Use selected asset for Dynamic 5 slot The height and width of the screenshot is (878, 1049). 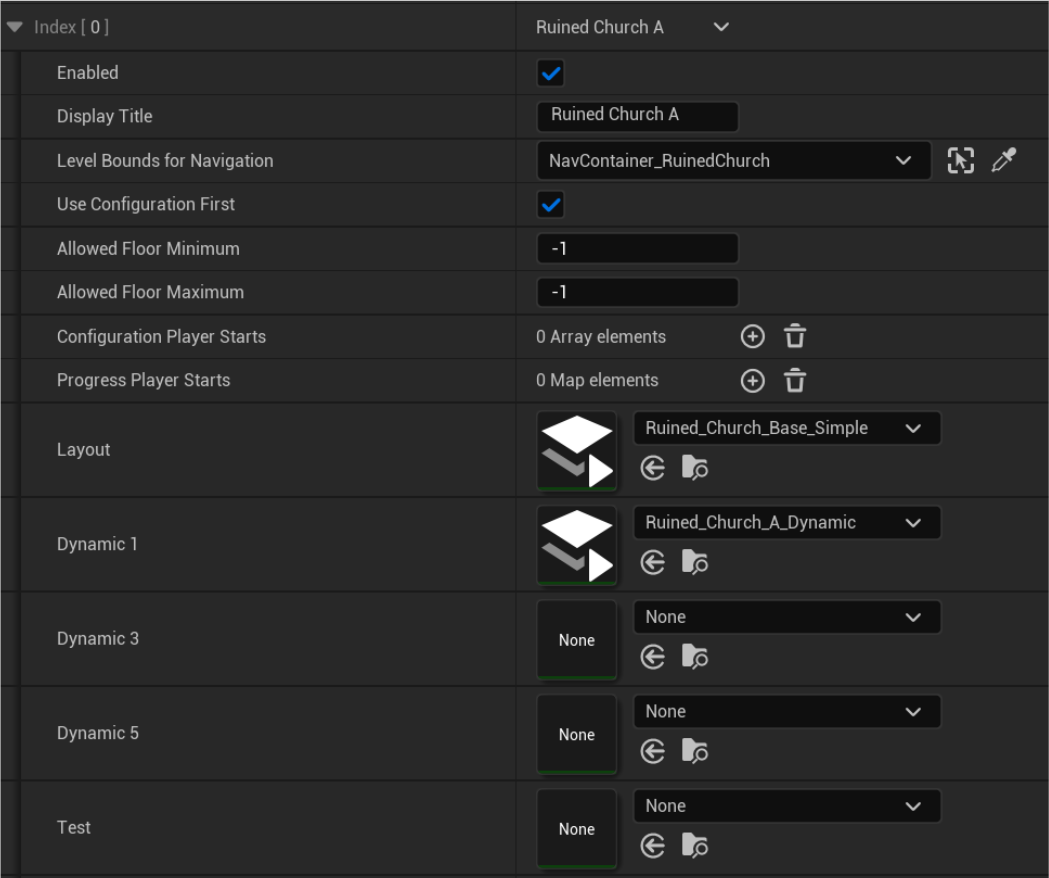pyautogui.click(x=652, y=751)
